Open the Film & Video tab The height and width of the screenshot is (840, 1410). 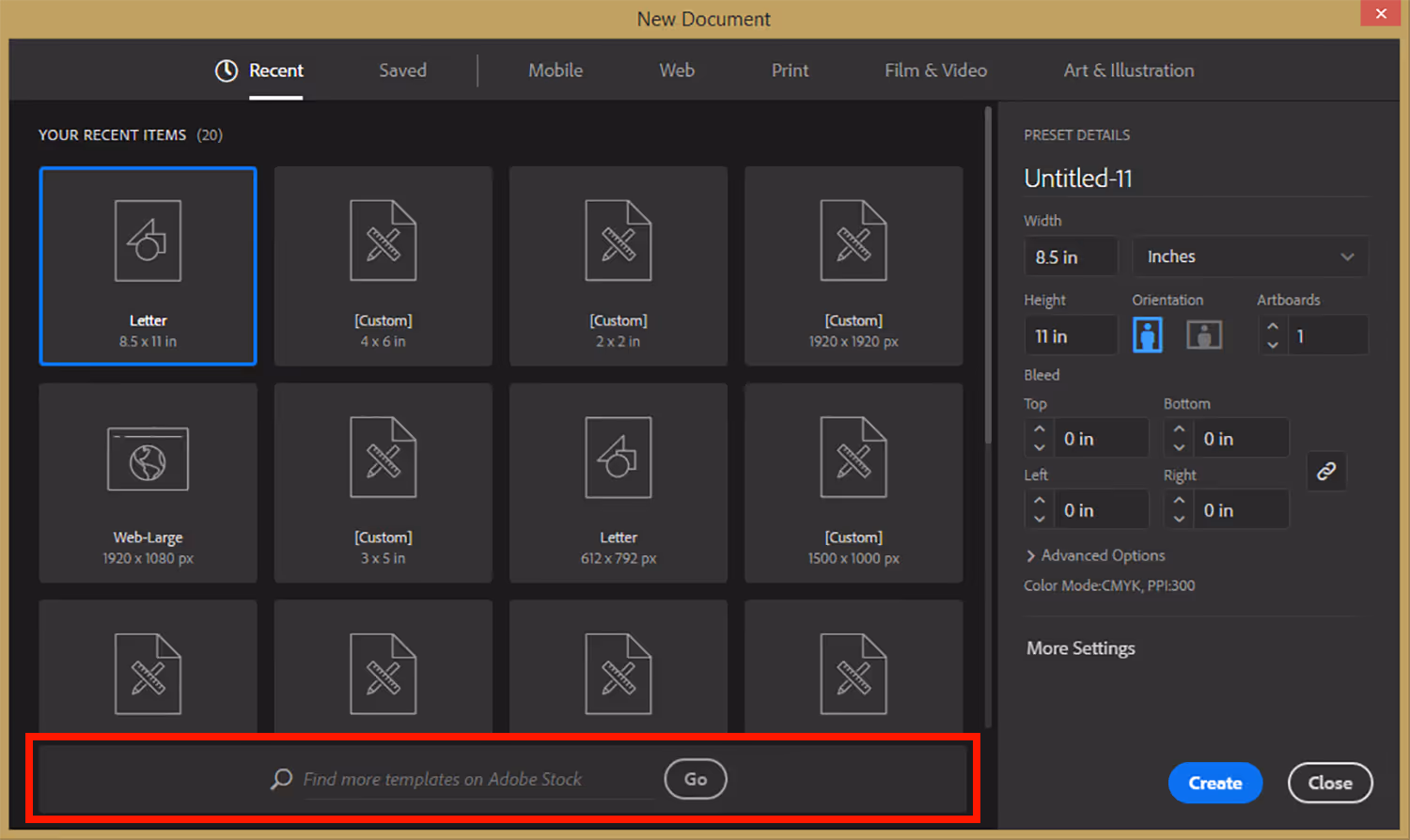coord(935,70)
